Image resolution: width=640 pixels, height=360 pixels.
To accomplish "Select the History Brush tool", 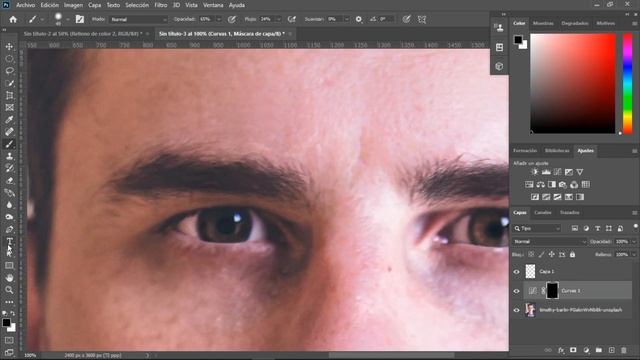I will [x=9, y=168].
